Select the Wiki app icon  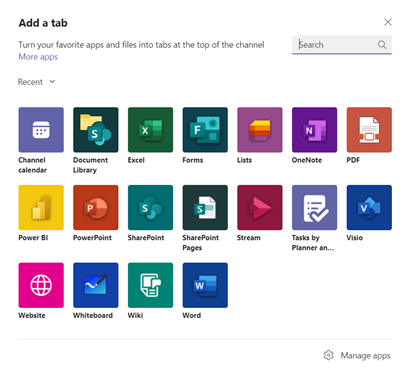(150, 285)
